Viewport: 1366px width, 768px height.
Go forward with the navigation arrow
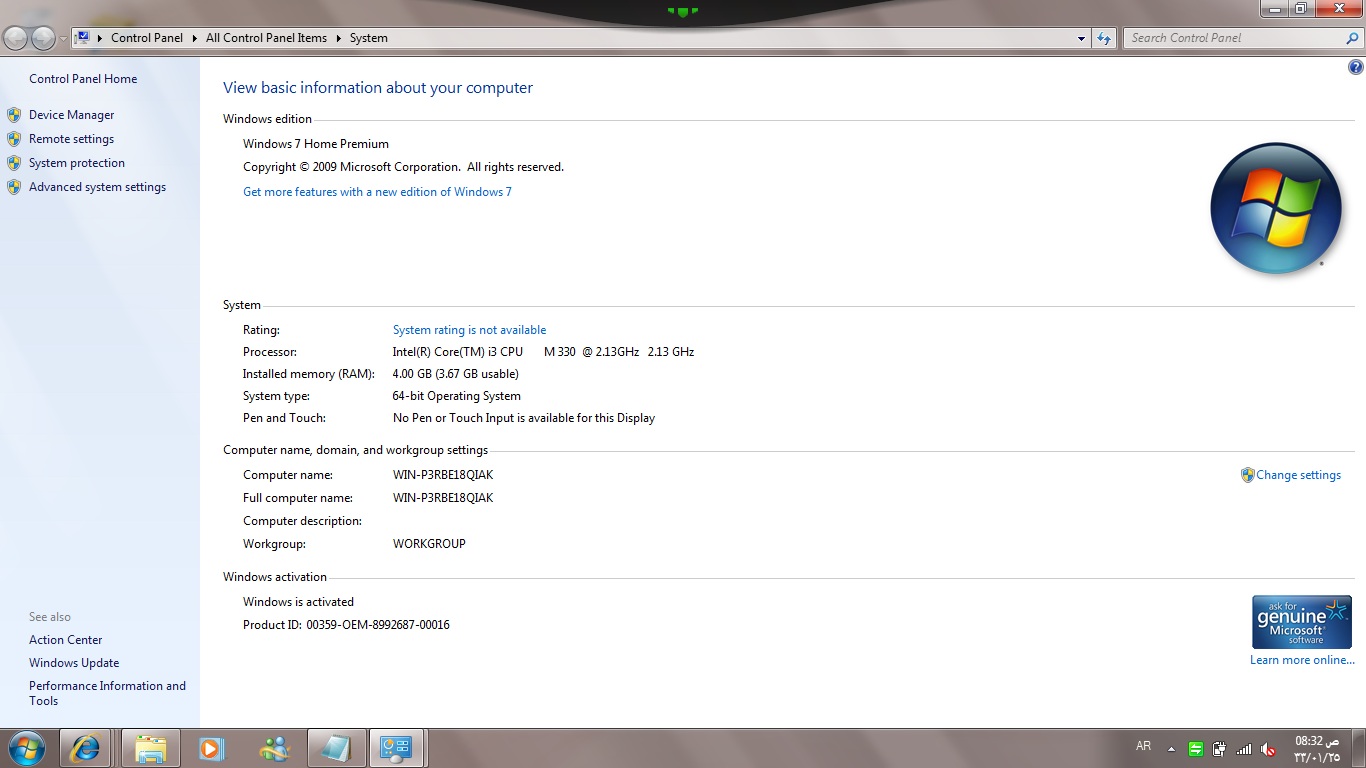coord(43,38)
